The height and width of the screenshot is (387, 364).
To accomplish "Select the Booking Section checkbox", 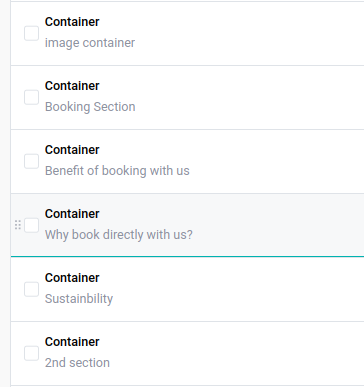I will click(x=31, y=97).
